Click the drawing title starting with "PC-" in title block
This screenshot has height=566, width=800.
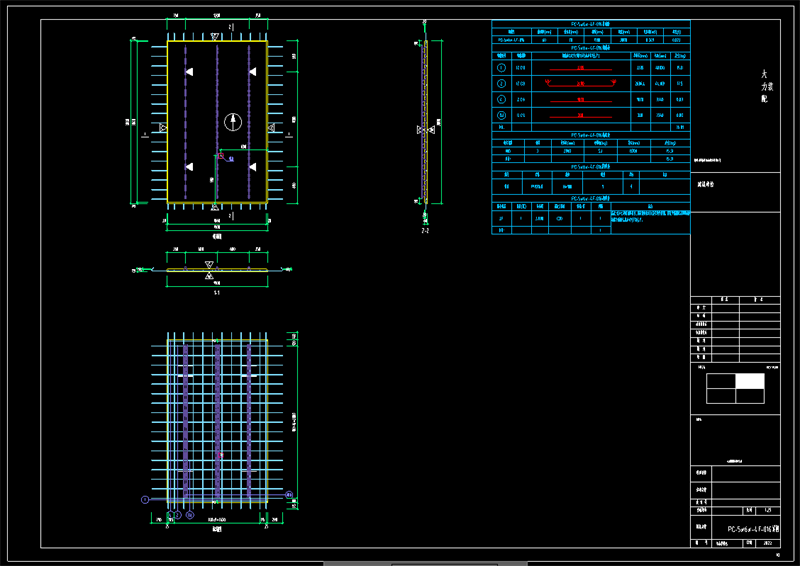click(x=754, y=530)
